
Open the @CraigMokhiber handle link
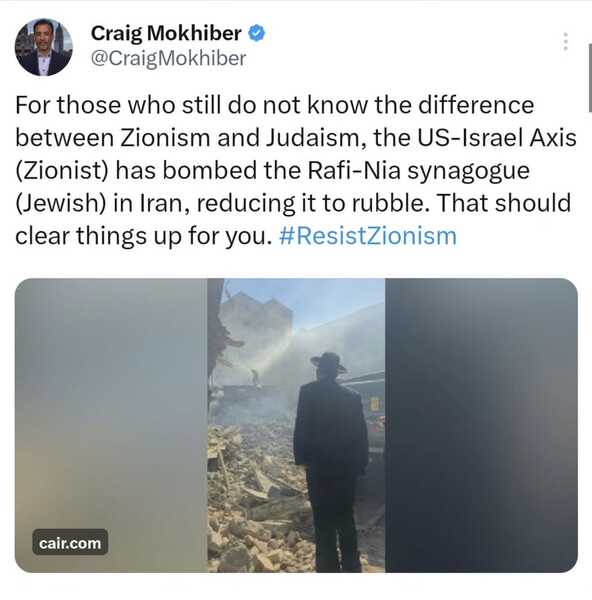(168, 59)
